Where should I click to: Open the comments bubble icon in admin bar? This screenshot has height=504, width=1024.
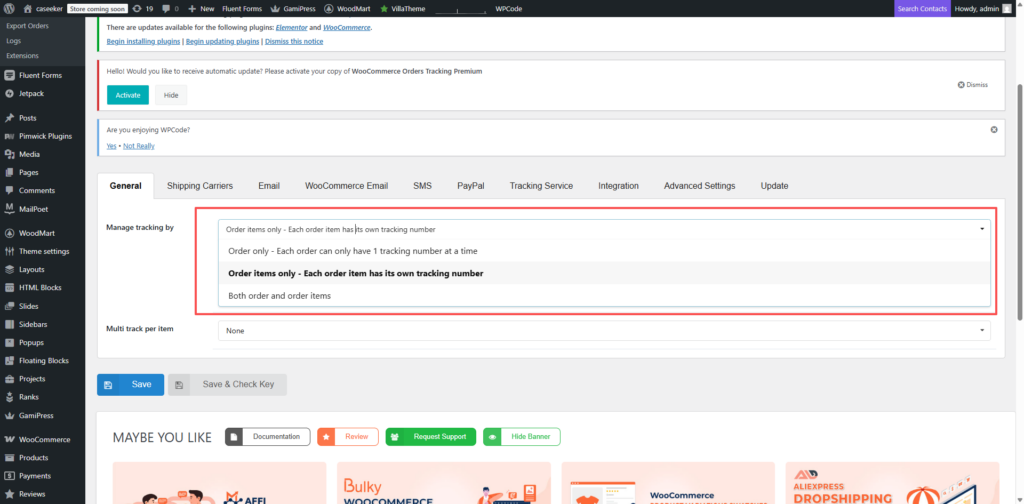[166, 9]
